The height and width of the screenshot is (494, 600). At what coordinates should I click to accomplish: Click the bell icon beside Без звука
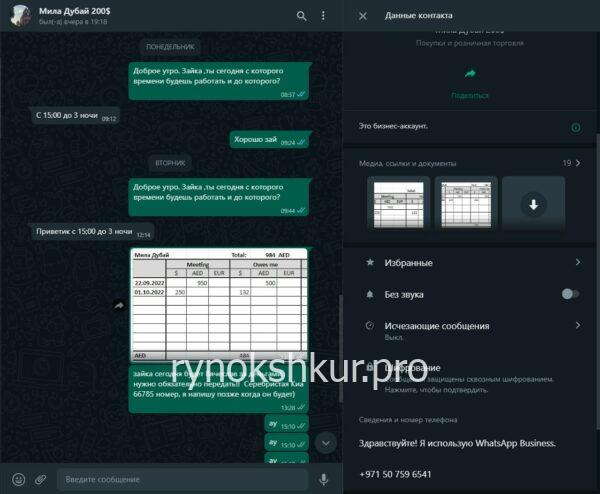pos(370,294)
